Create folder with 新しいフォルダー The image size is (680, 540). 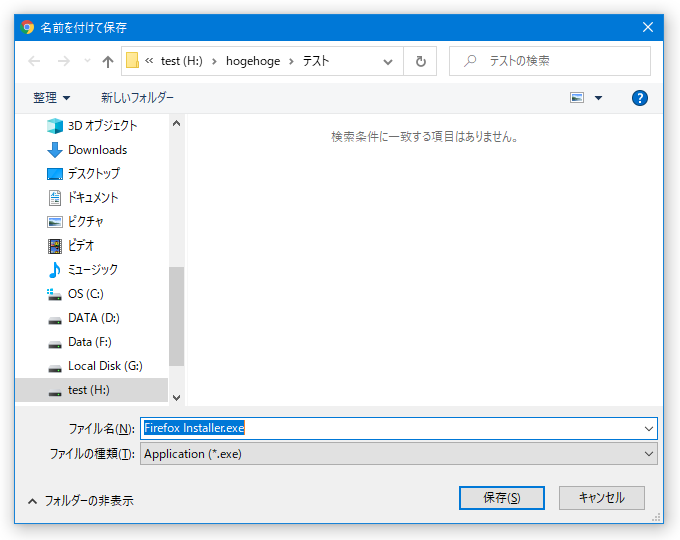pyautogui.click(x=137, y=98)
